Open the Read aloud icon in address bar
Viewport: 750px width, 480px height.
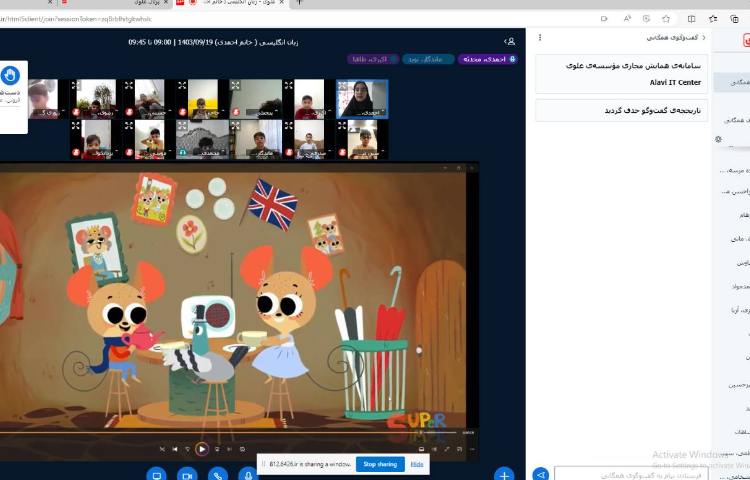click(x=627, y=19)
